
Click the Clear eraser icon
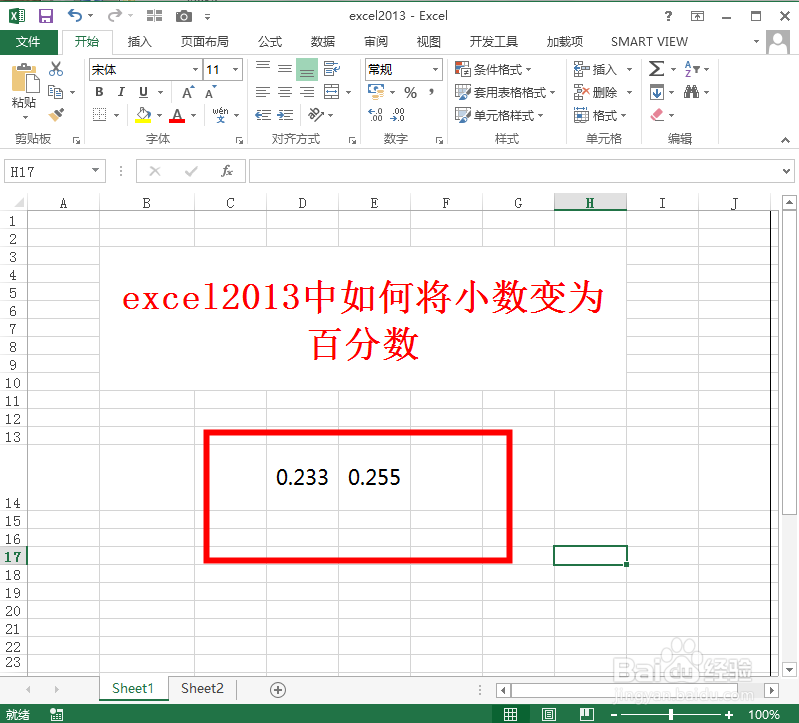tap(657, 115)
